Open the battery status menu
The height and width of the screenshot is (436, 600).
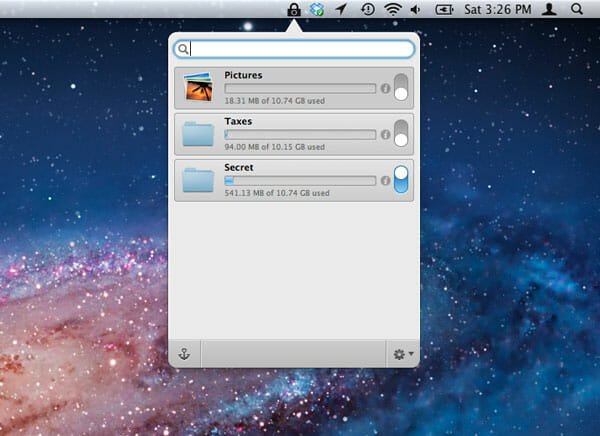click(444, 9)
